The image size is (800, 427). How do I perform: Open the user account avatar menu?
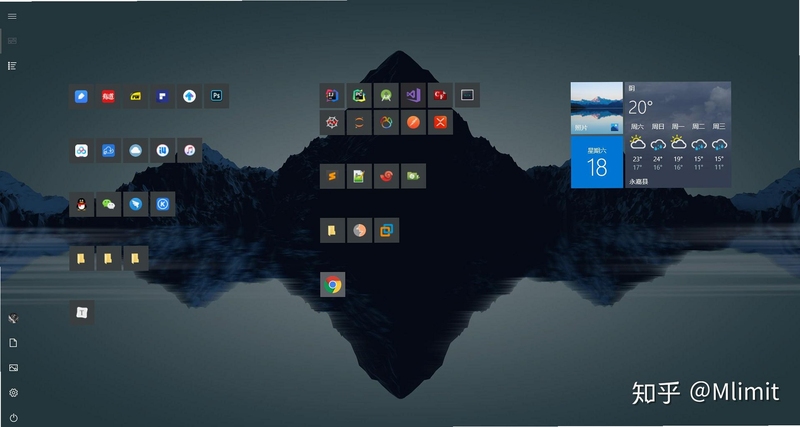click(x=13, y=318)
